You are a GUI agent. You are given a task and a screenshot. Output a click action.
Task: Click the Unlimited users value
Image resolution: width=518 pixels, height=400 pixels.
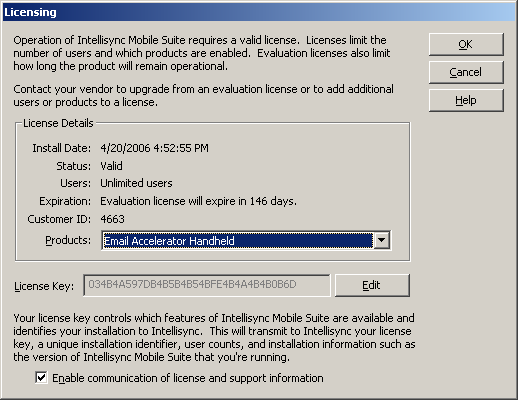click(x=136, y=183)
